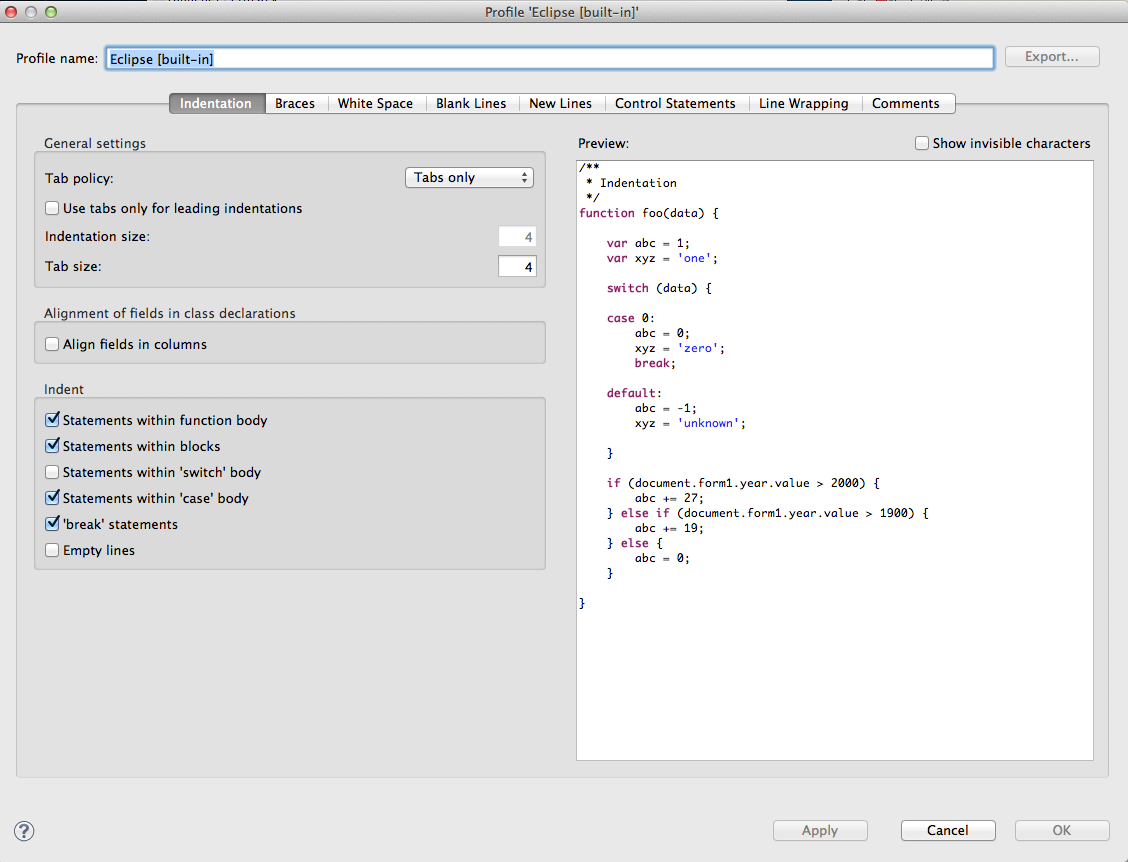
Task: Focus the Tab size input field
Action: [x=517, y=267]
